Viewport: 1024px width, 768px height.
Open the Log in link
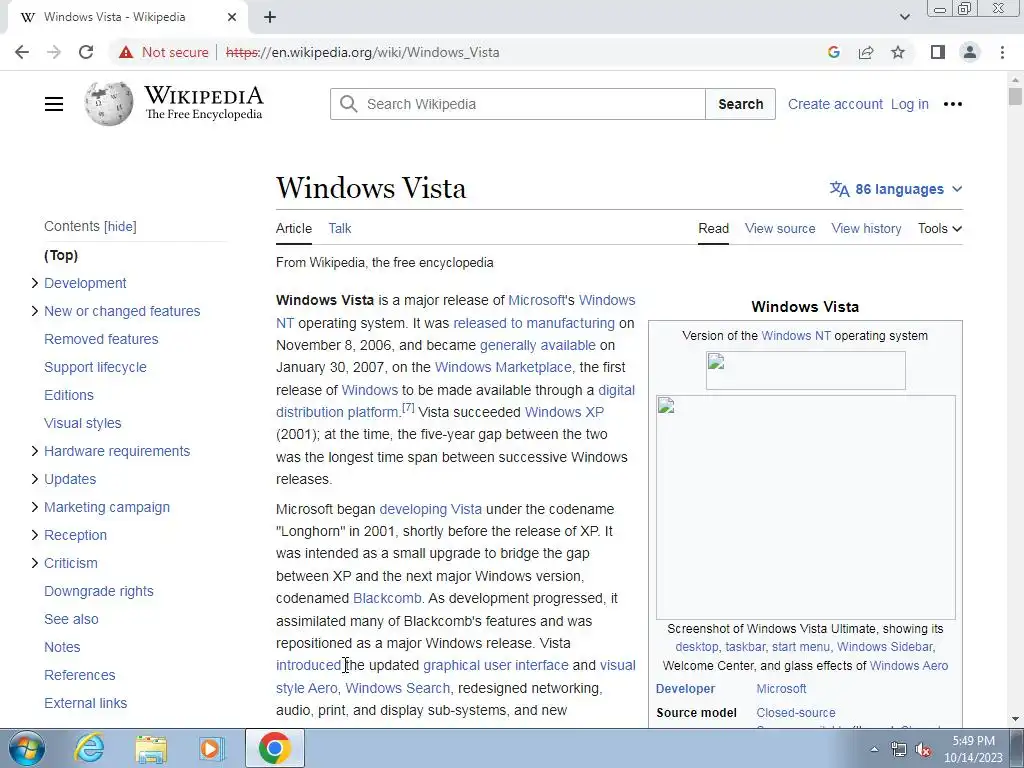(910, 104)
